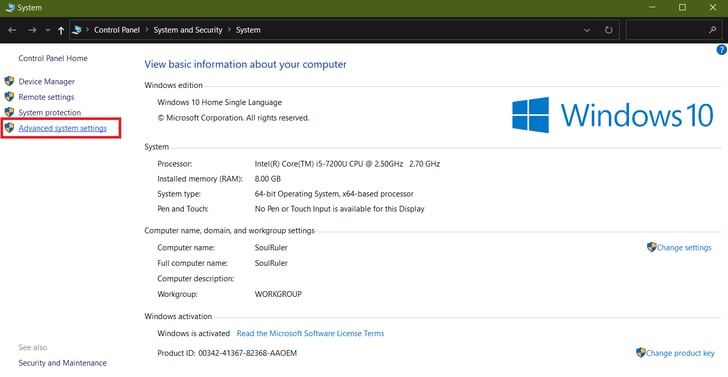
Task: Open the recent locations dropdown arrow
Action: pyautogui.click(x=48, y=30)
